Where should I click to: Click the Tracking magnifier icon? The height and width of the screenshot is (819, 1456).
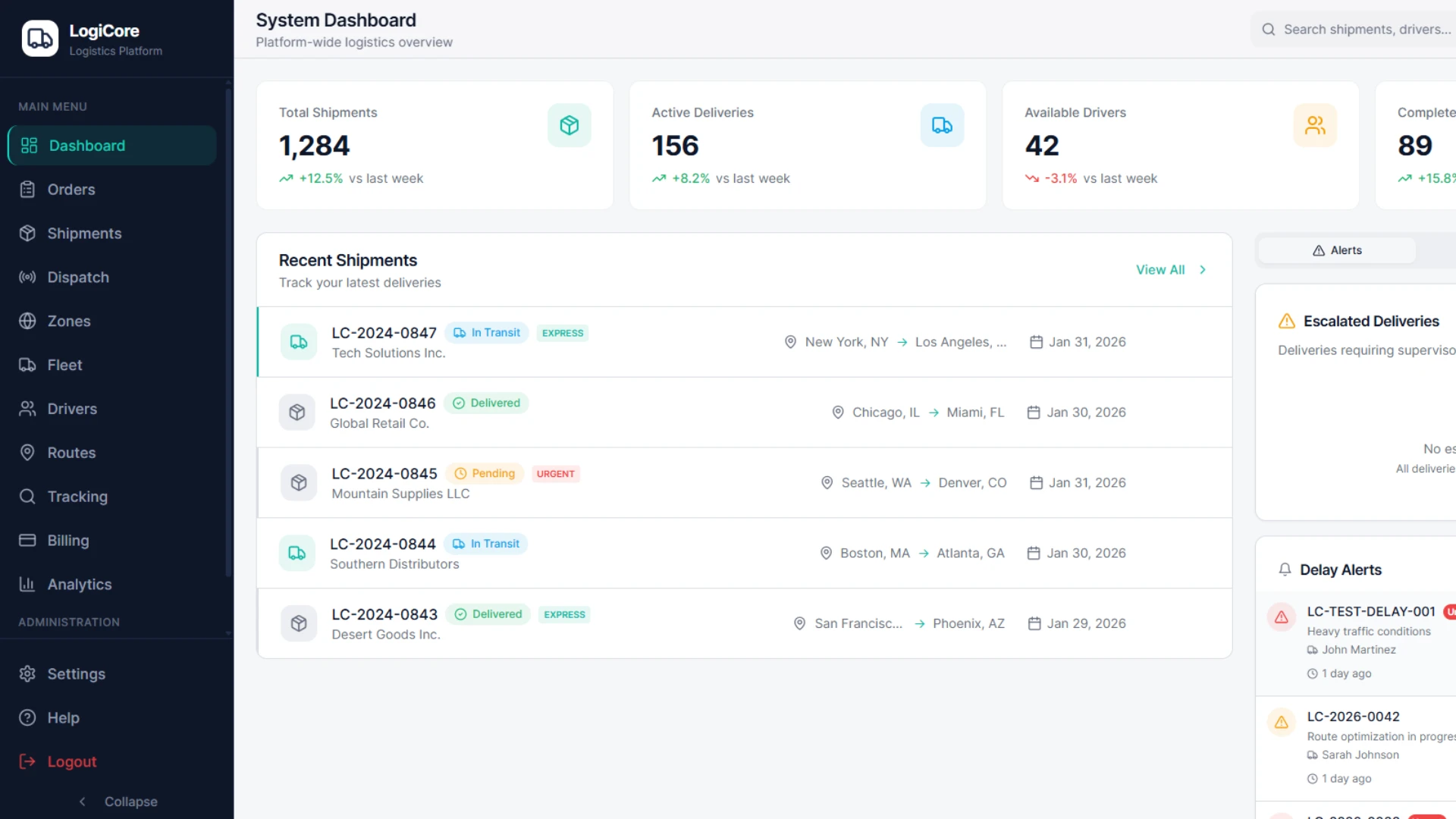click(x=27, y=497)
